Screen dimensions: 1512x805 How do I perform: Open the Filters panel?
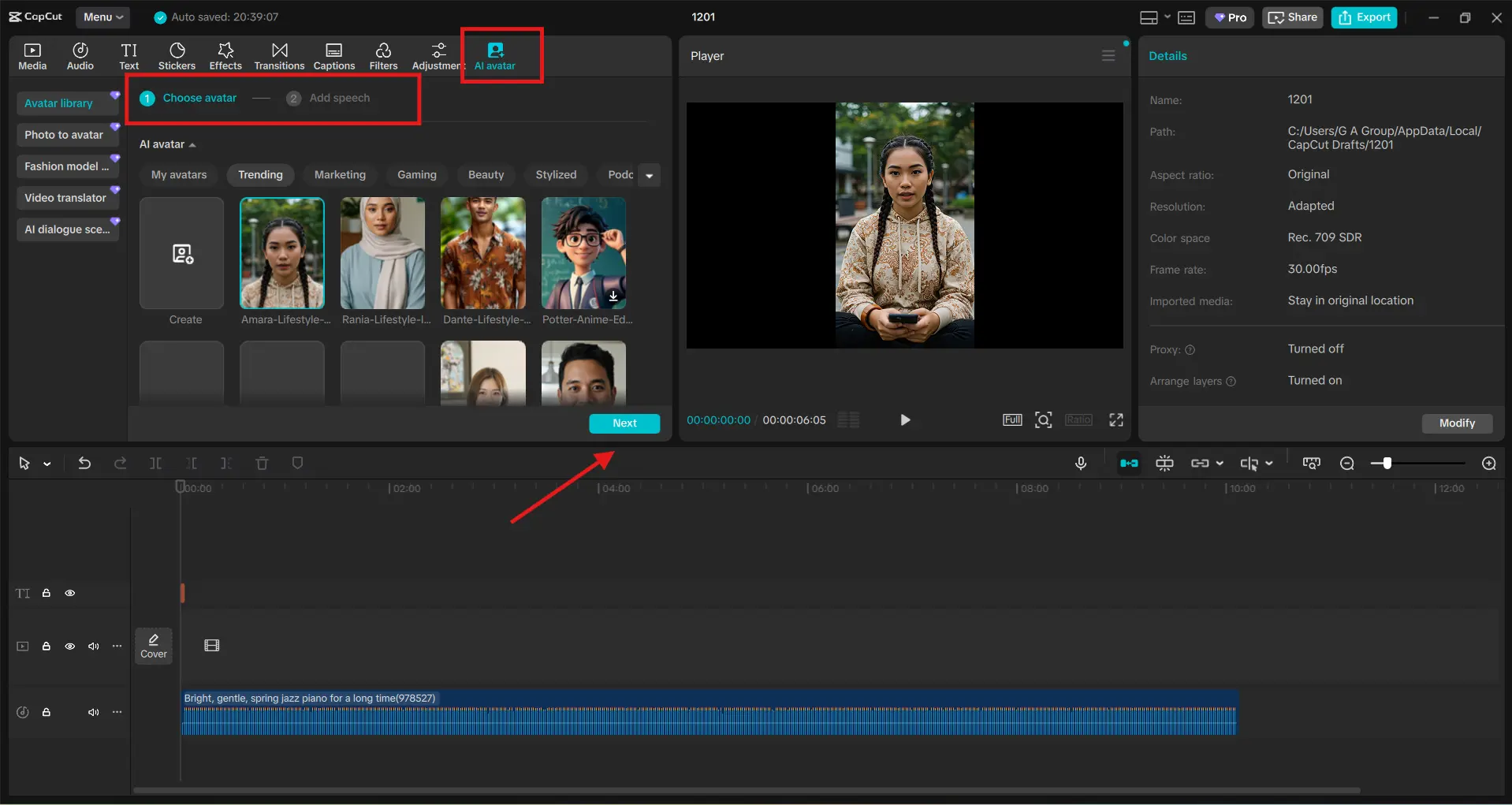click(x=383, y=56)
